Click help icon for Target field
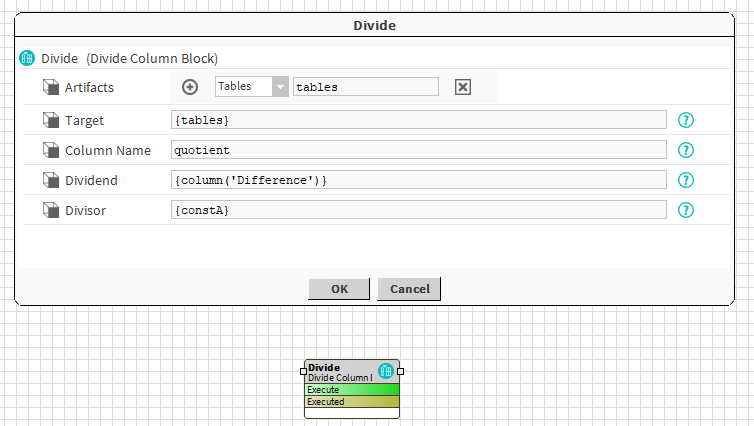Screen dimensions: 754x426 point(686,120)
